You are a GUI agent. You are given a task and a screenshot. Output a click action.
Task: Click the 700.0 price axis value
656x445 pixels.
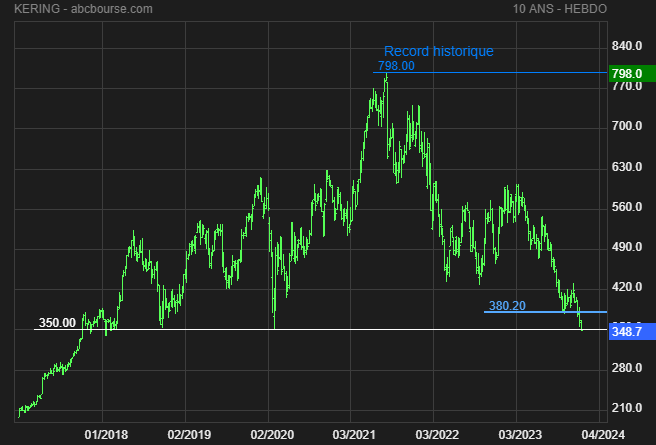(x=627, y=126)
